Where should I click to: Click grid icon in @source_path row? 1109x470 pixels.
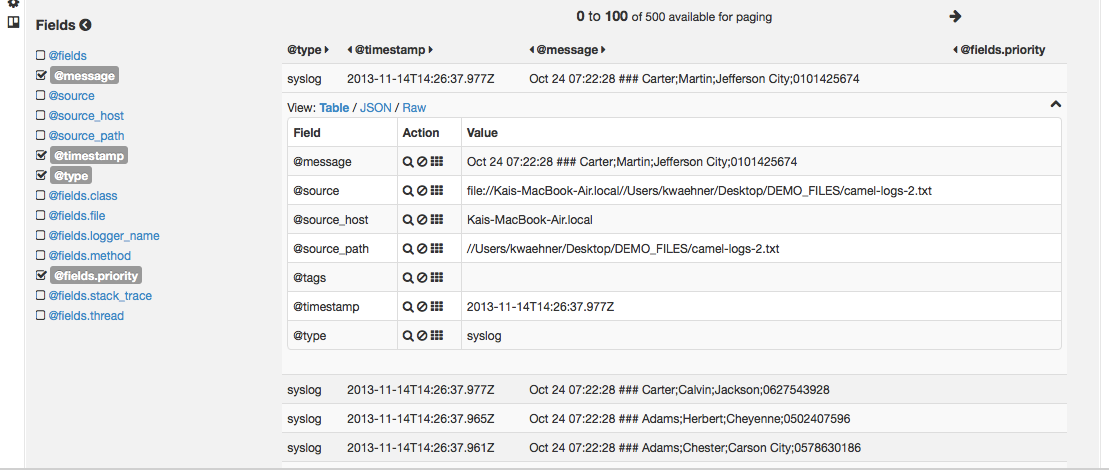[437, 249]
